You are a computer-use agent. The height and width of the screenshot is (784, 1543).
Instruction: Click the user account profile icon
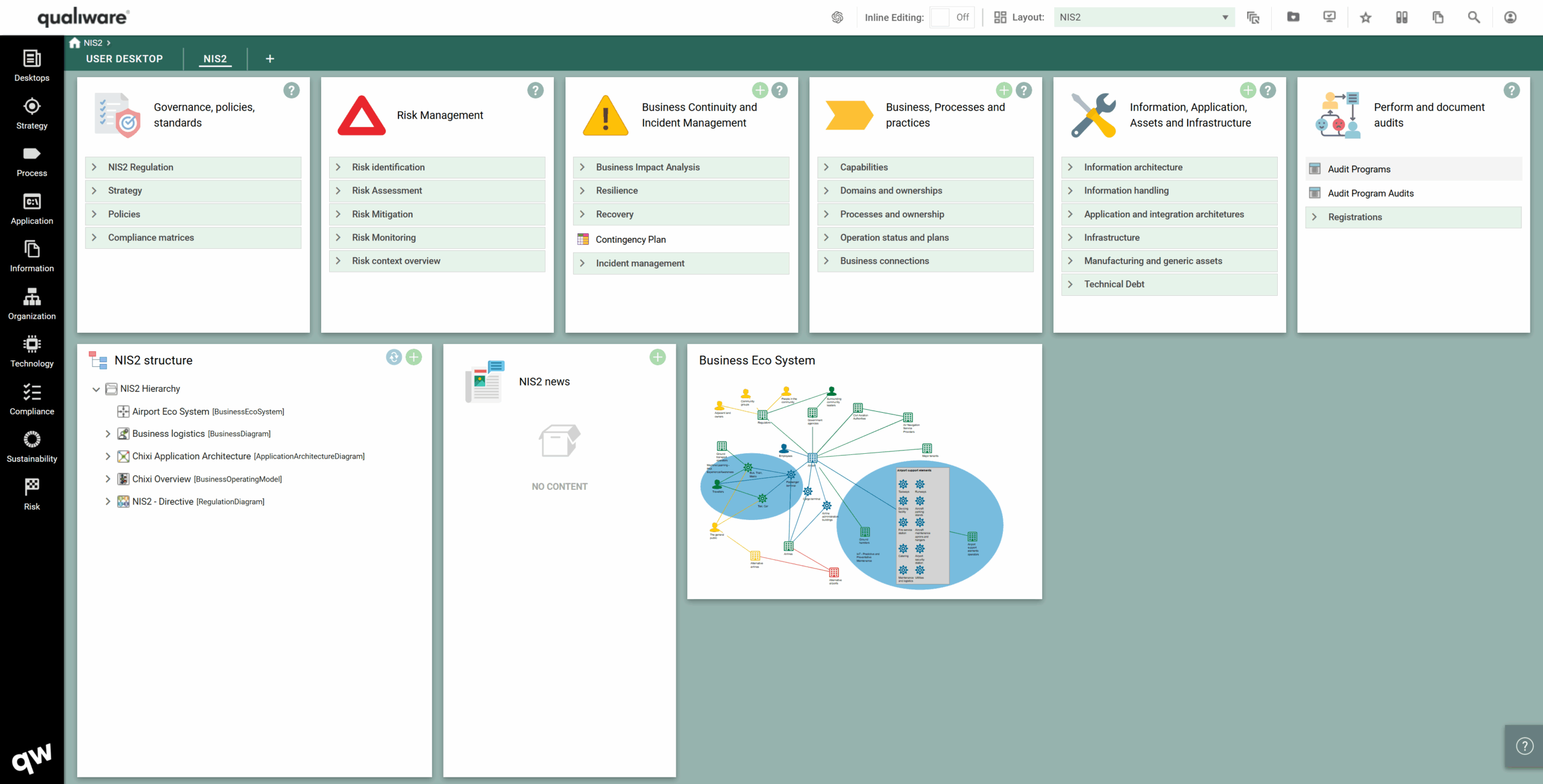coord(1510,17)
